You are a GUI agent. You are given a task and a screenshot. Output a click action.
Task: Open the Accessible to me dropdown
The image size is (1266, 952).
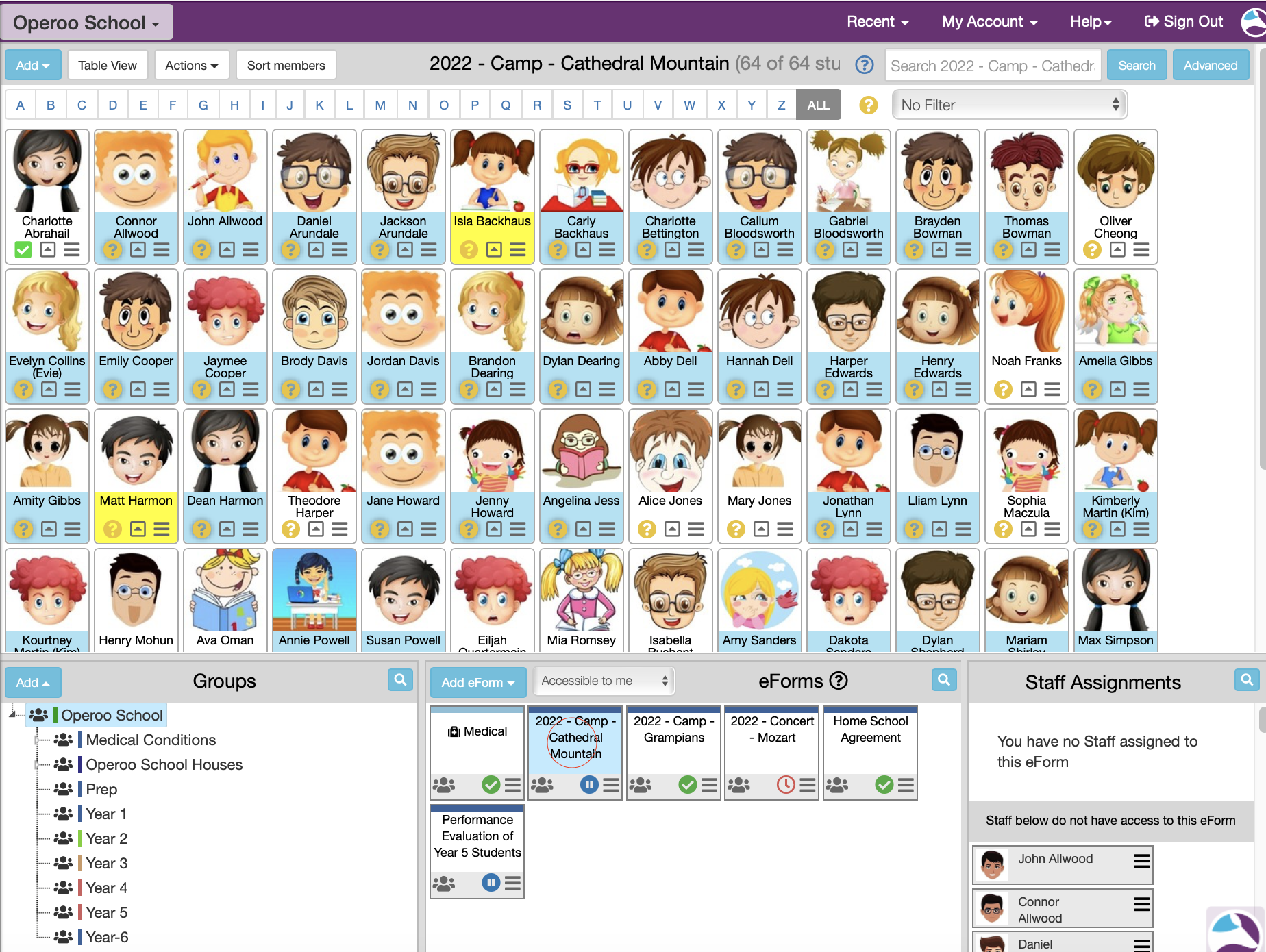click(604, 681)
